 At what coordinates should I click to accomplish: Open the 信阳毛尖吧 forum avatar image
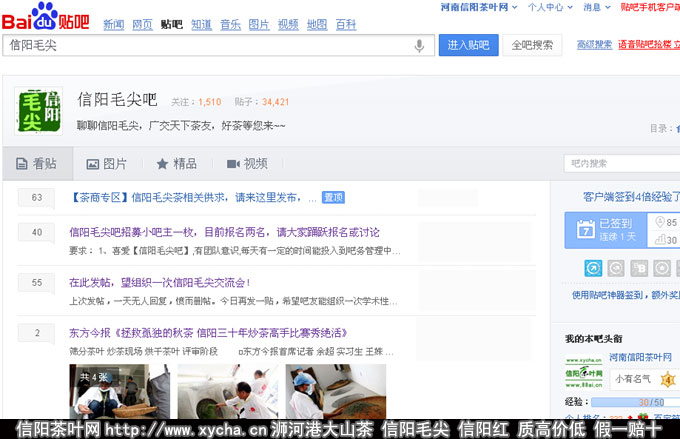point(39,111)
